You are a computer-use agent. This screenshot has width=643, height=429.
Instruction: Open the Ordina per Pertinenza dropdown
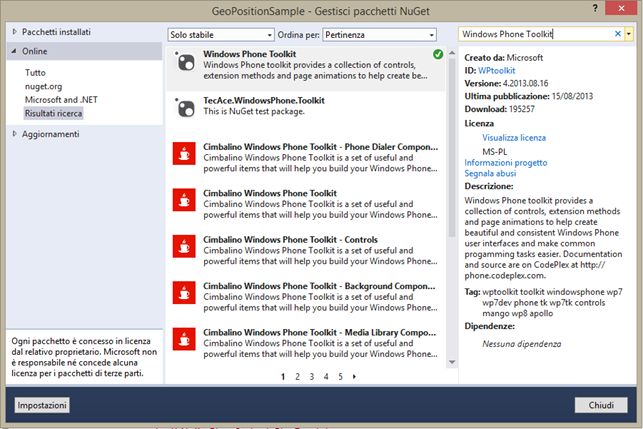point(379,35)
